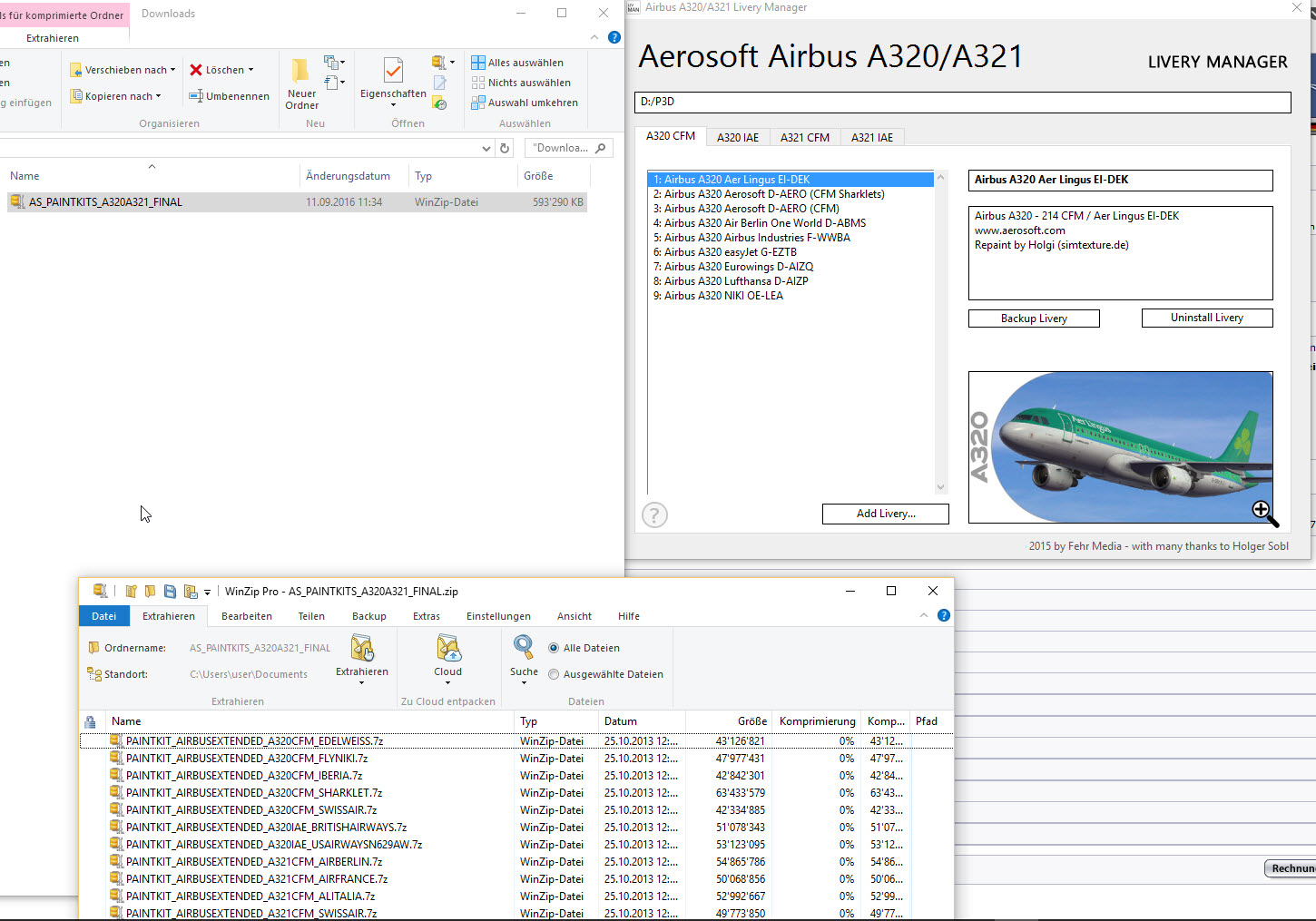1316x921 pixels.
Task: Click the red Löschen delete icon in Explorer
Action: click(x=195, y=70)
